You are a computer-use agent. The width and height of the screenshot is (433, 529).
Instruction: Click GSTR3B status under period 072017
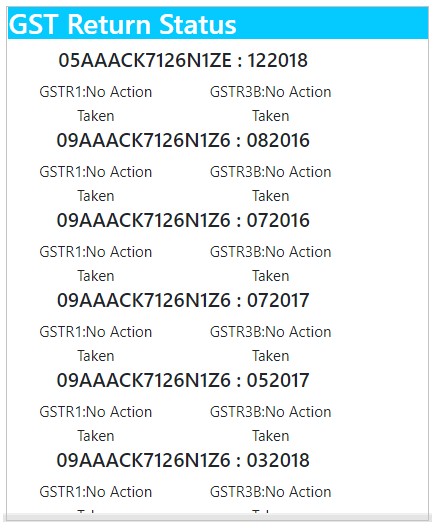(x=271, y=343)
